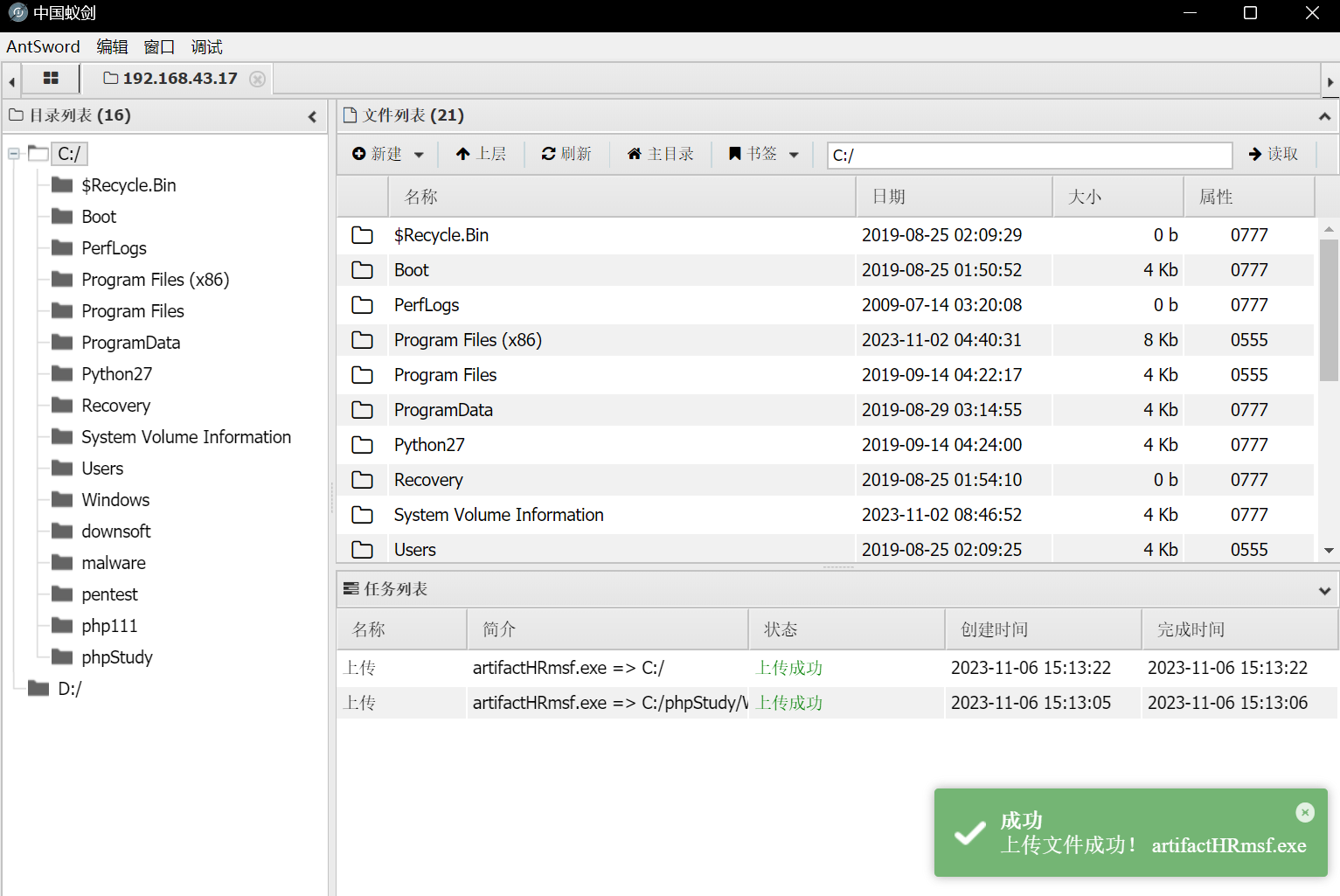Viewport: 1340px width, 896px height.
Task: Click the right tab-scroll arrow
Action: pyautogui.click(x=1330, y=82)
